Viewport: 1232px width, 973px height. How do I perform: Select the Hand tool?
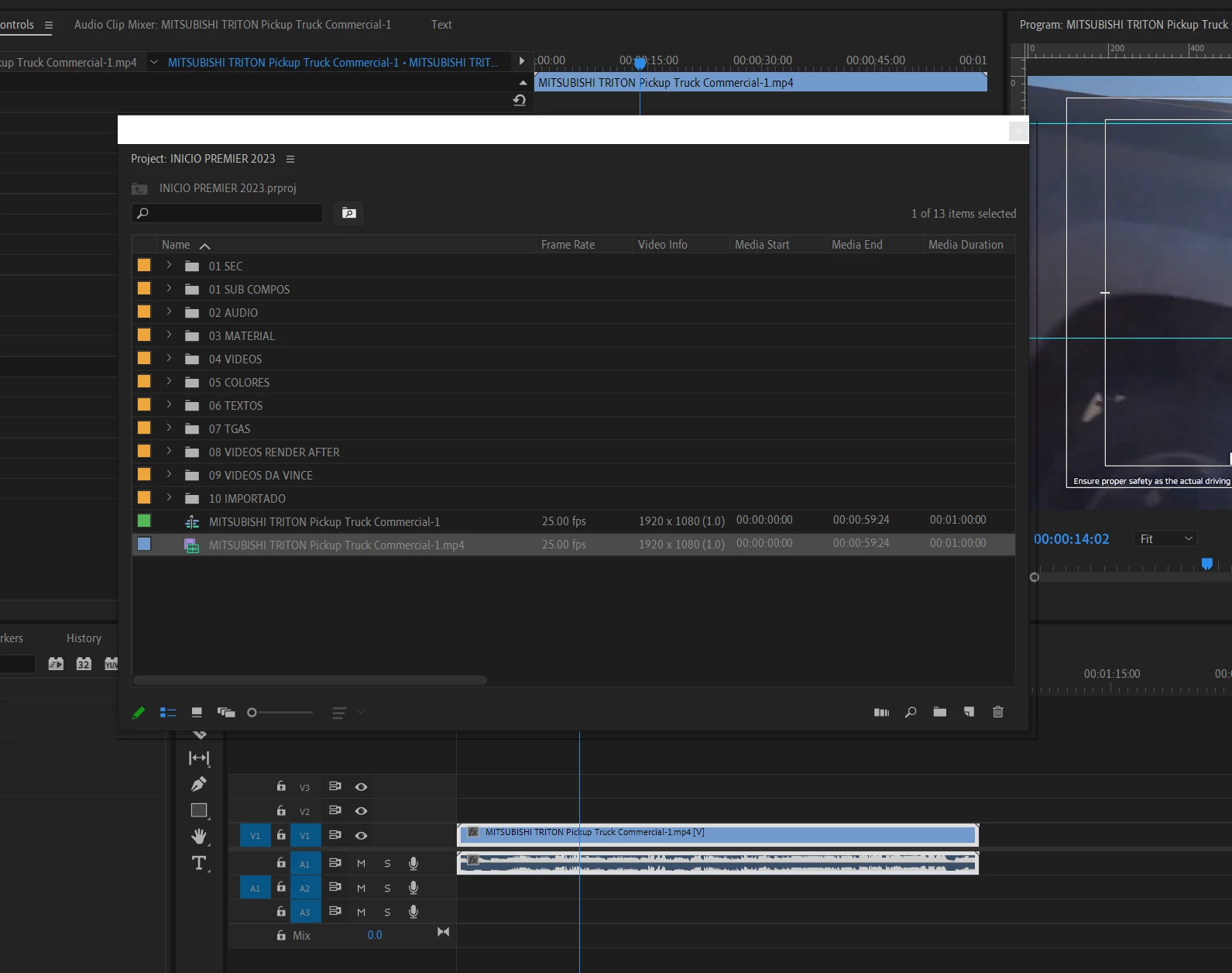tap(199, 837)
